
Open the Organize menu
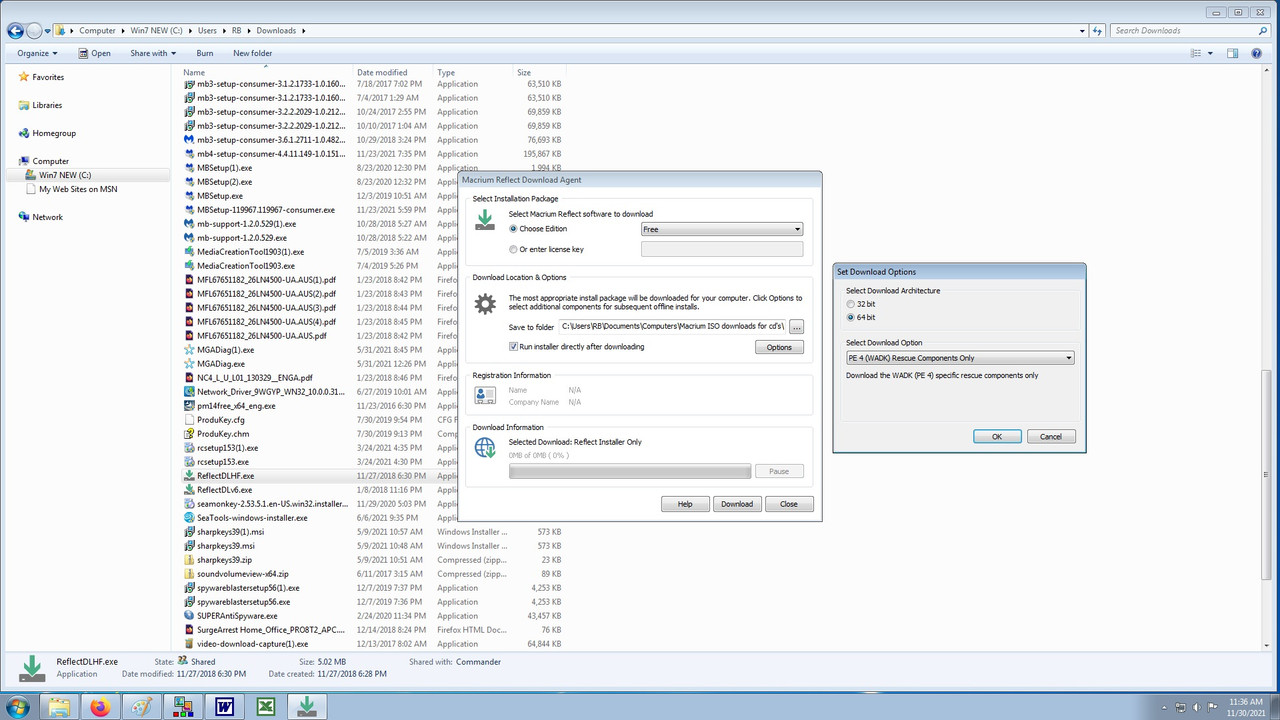[x=37, y=53]
